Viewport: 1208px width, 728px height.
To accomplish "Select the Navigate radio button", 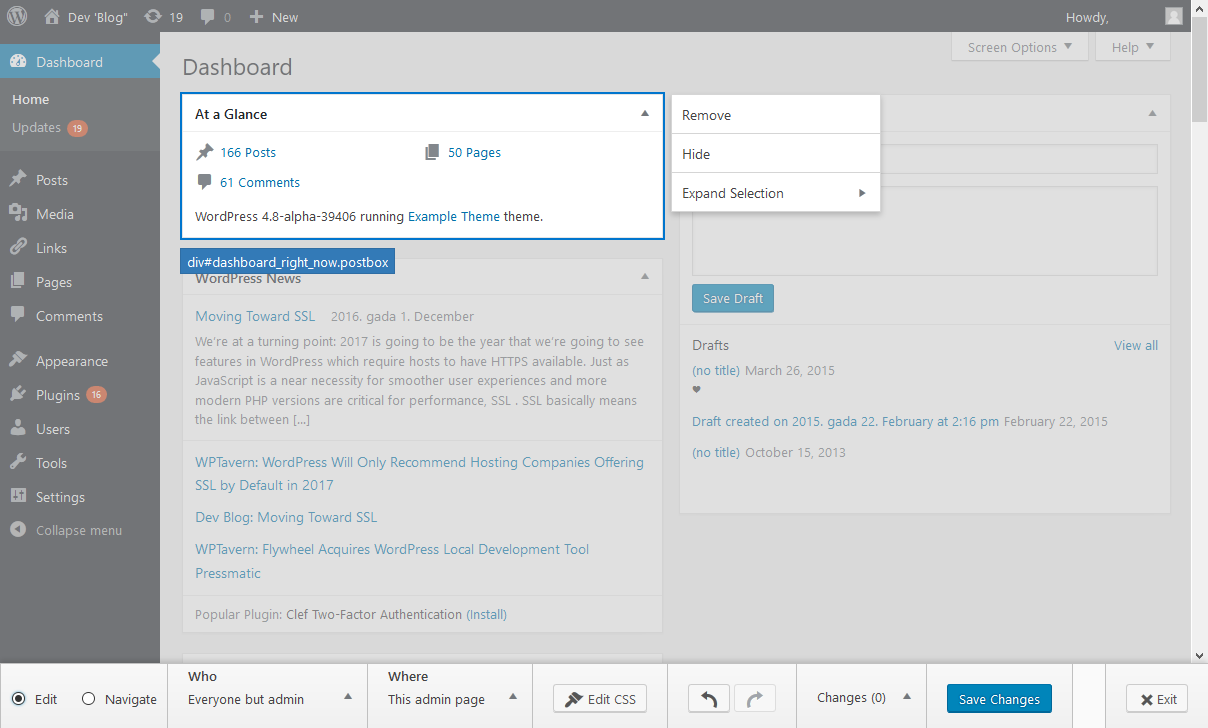I will (88, 699).
